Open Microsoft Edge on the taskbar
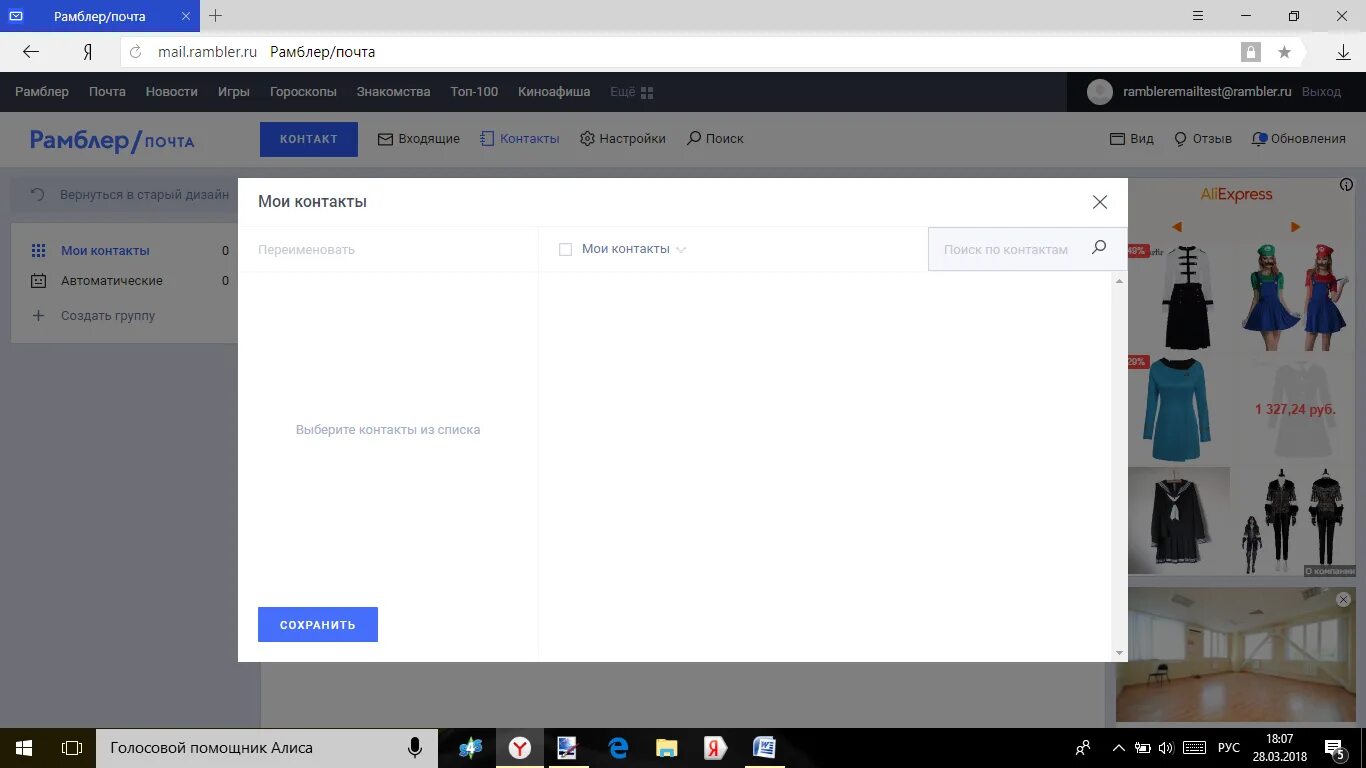1366x768 pixels. [x=618, y=748]
